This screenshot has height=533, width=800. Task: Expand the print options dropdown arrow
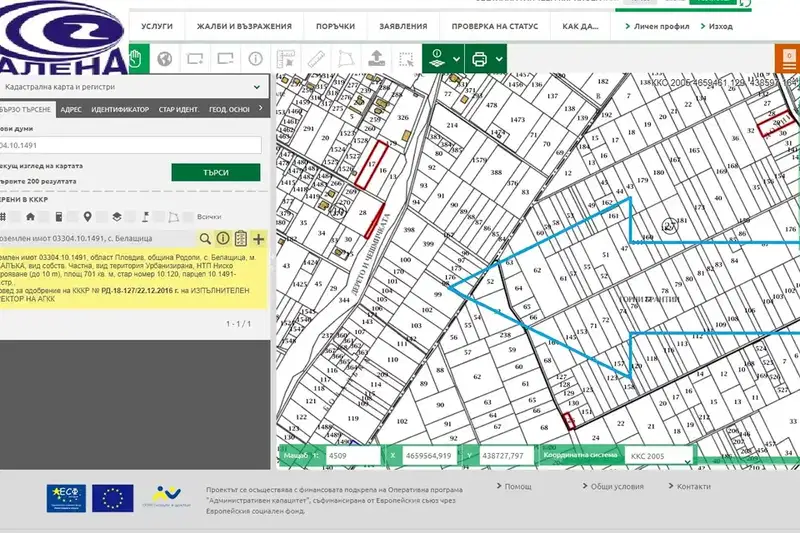499,59
